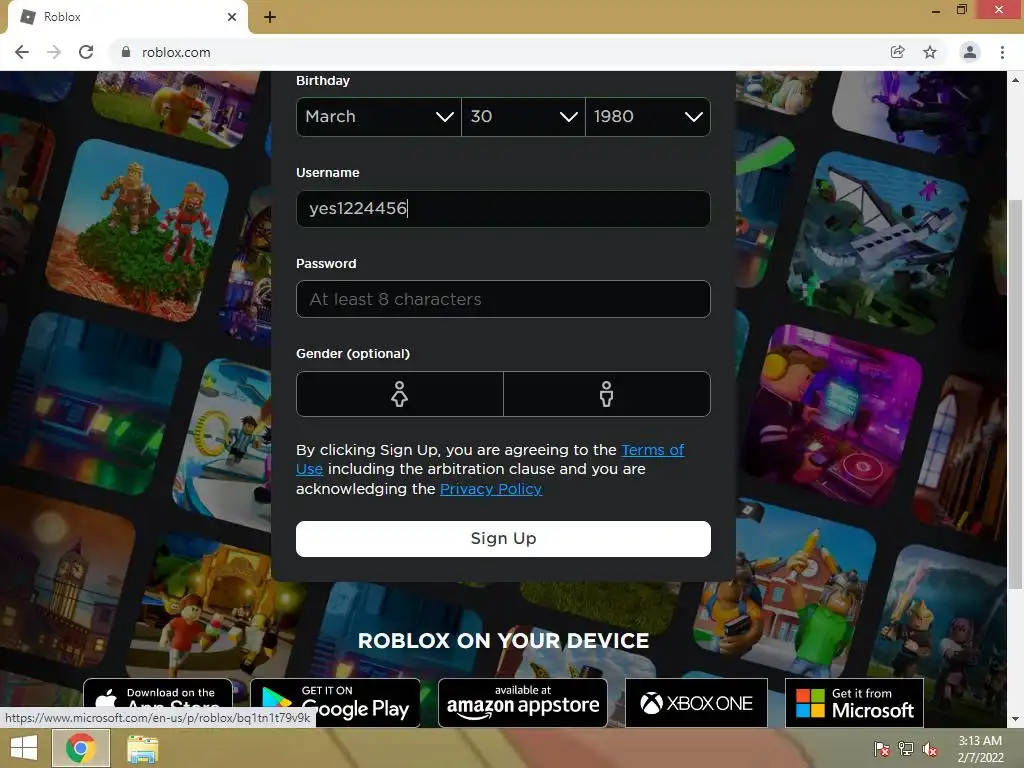The width and height of the screenshot is (1024, 768).
Task: Click the browser forward arrow
Action: coord(54,52)
